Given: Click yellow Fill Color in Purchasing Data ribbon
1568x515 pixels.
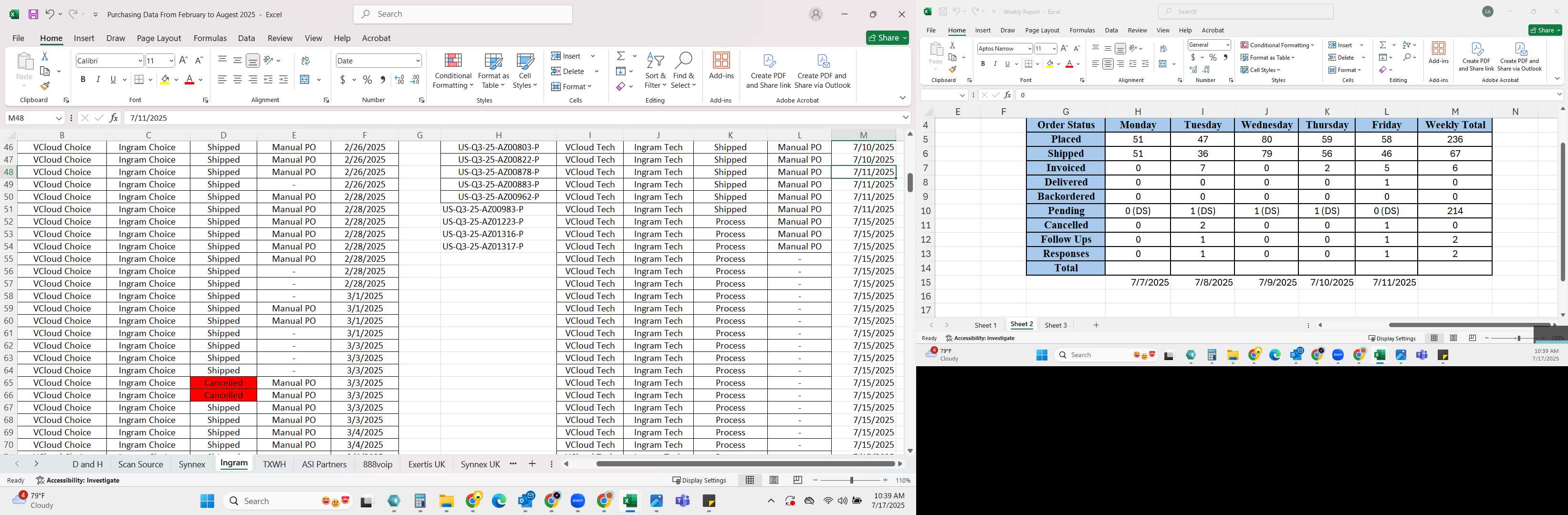Looking at the screenshot, I should pyautogui.click(x=166, y=80).
